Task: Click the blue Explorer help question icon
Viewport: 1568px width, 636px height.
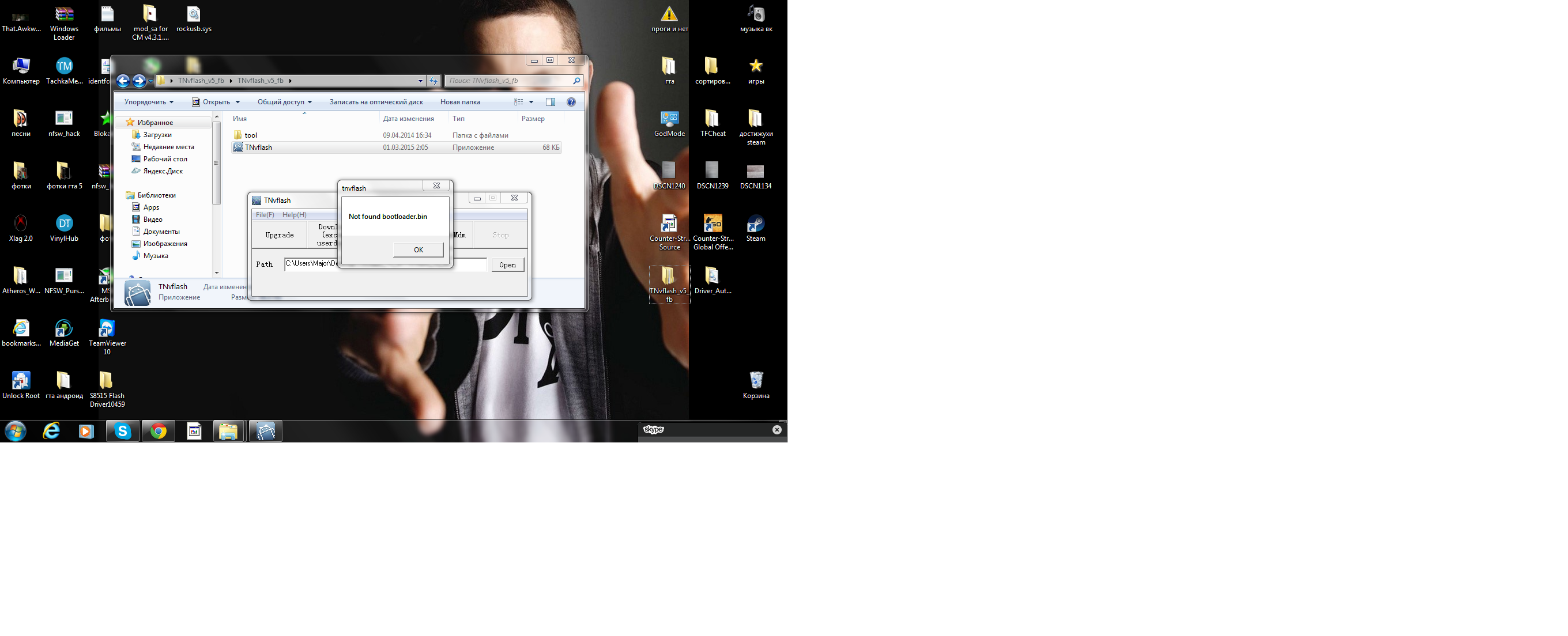Action: pyautogui.click(x=571, y=102)
